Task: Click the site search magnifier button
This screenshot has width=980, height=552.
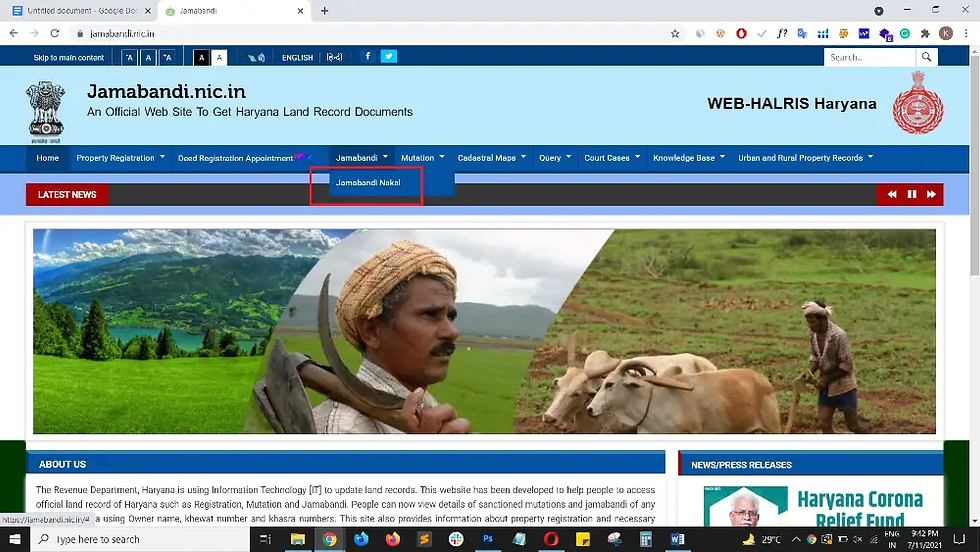Action: 926,57
